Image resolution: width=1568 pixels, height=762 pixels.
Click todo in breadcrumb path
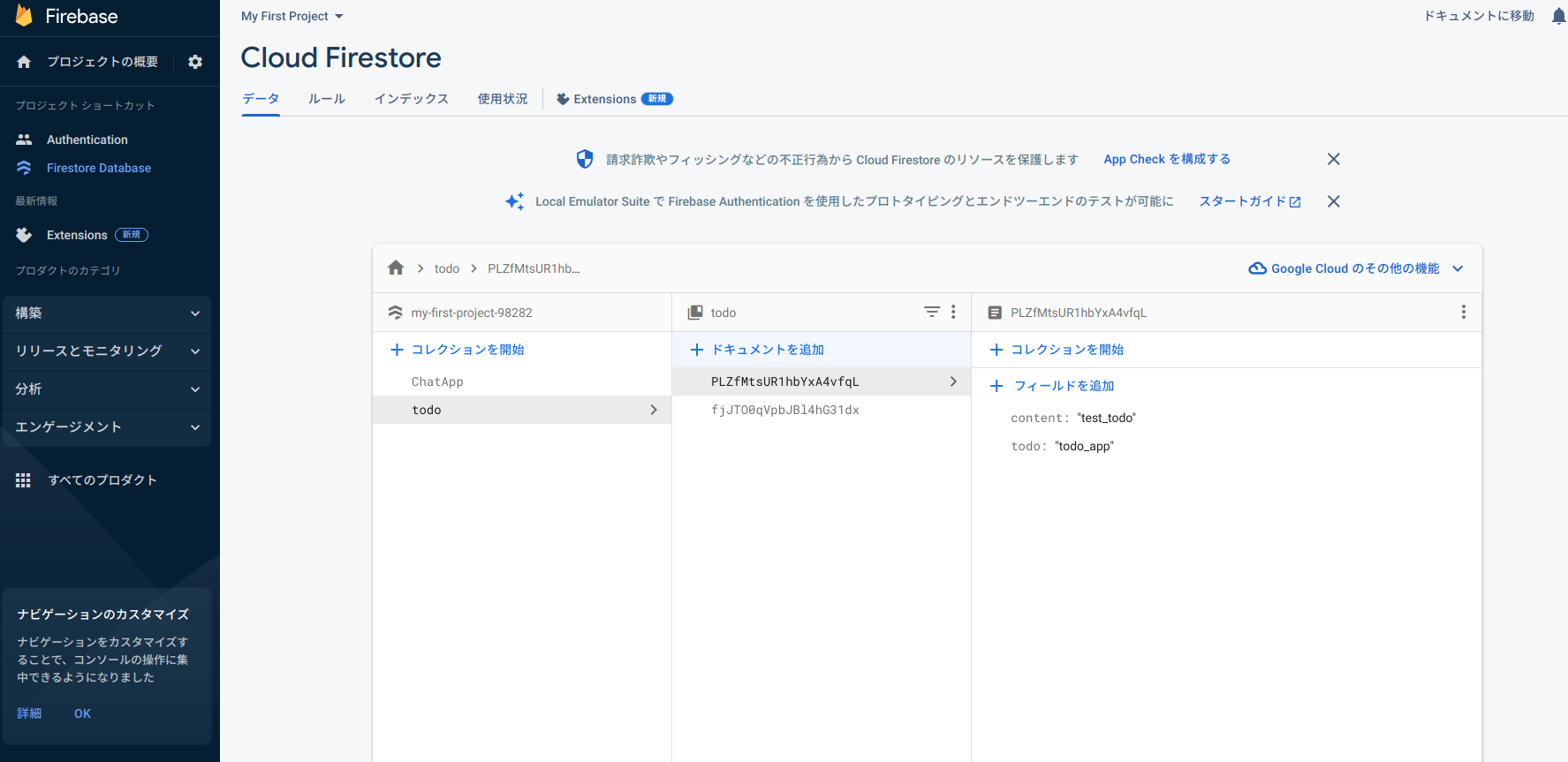click(x=447, y=268)
